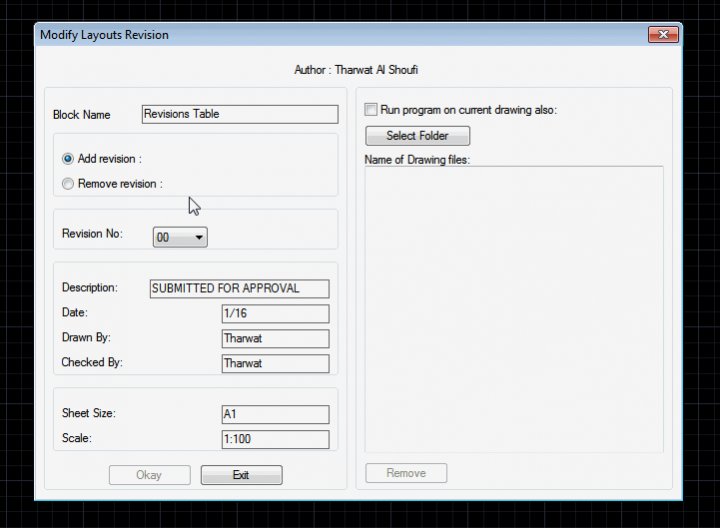The image size is (720, 528).
Task: Enable Run program on current drawing checkbox
Action: click(371, 110)
